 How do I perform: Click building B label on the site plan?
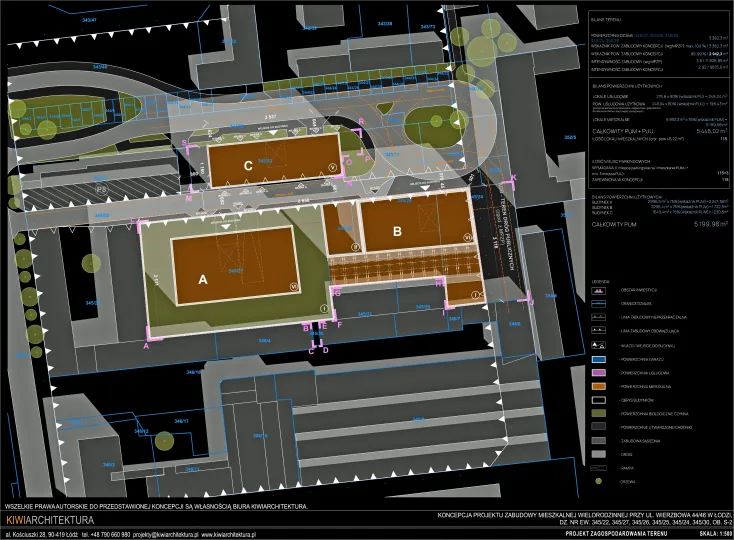396,231
